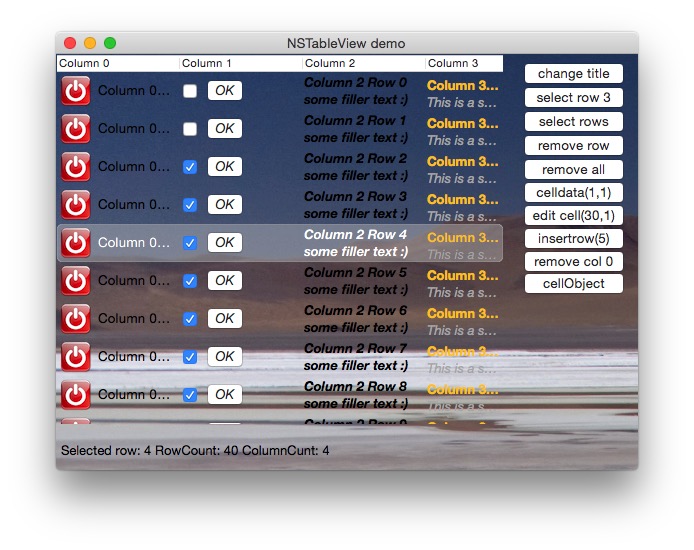Screen dimensions: 694x550
Task: Click the OK button in row 6
Action: [x=225, y=319]
